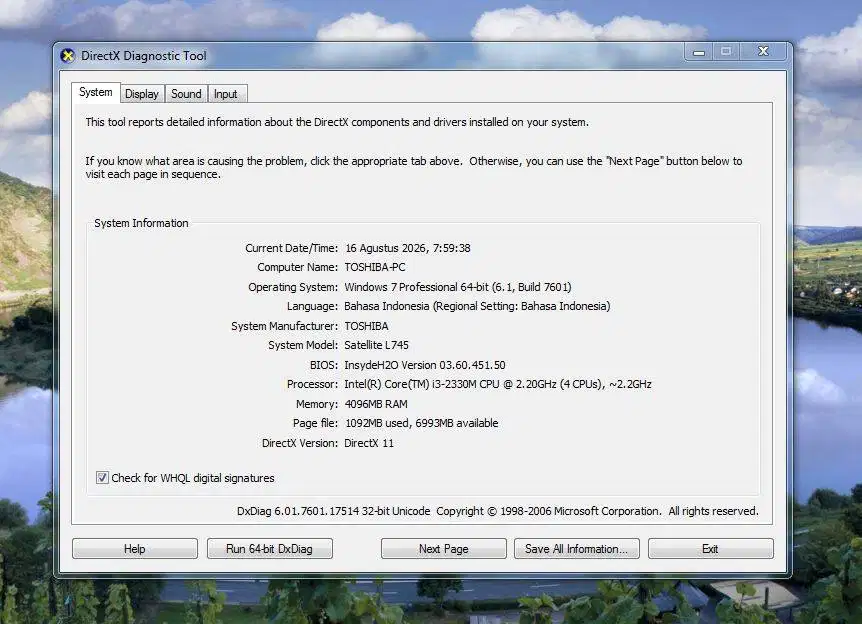Minimize the DirectX Diagnostic Tool window
Viewport: 862px width, 624px height.
coord(699,52)
